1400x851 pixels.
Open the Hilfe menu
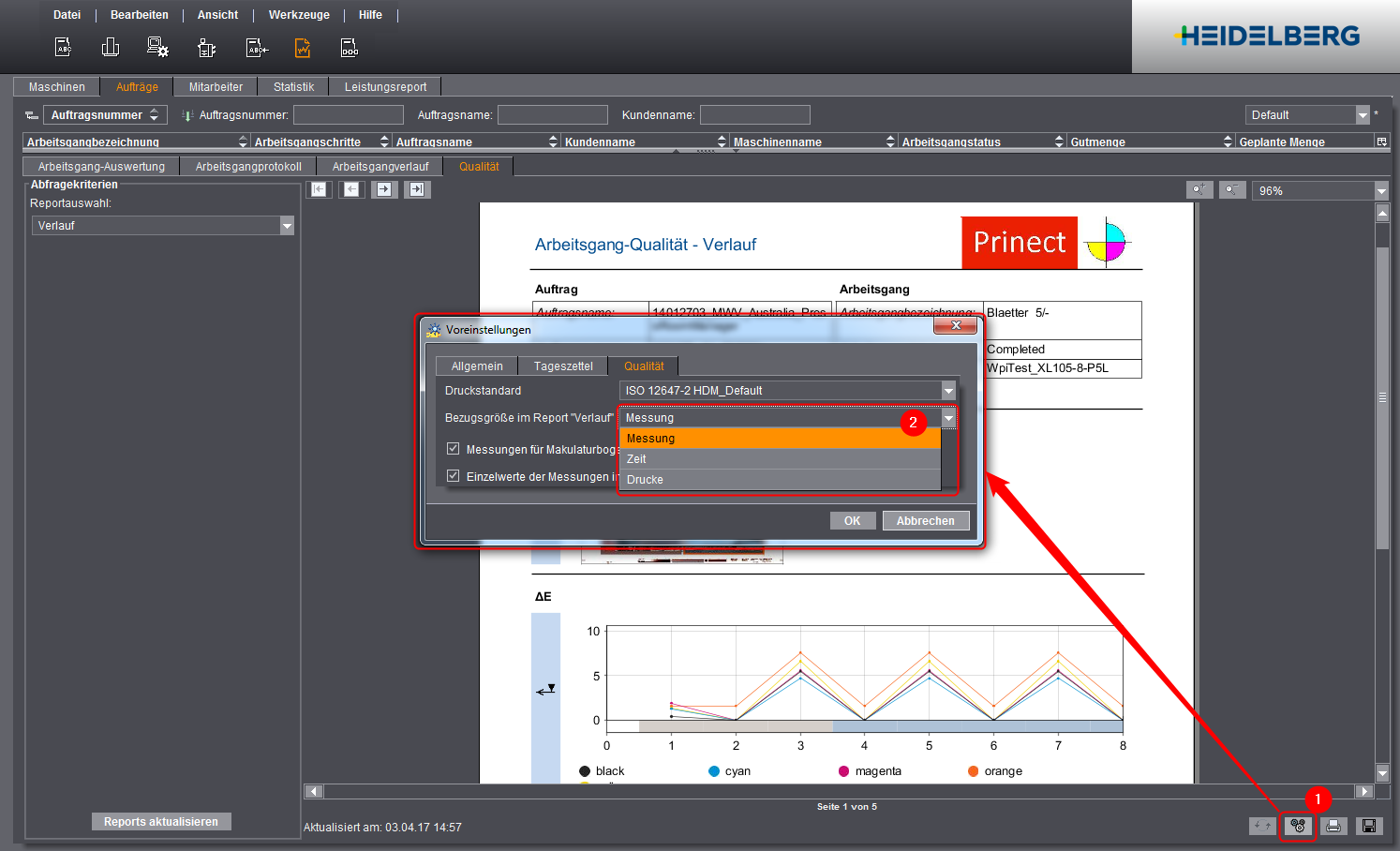point(370,15)
